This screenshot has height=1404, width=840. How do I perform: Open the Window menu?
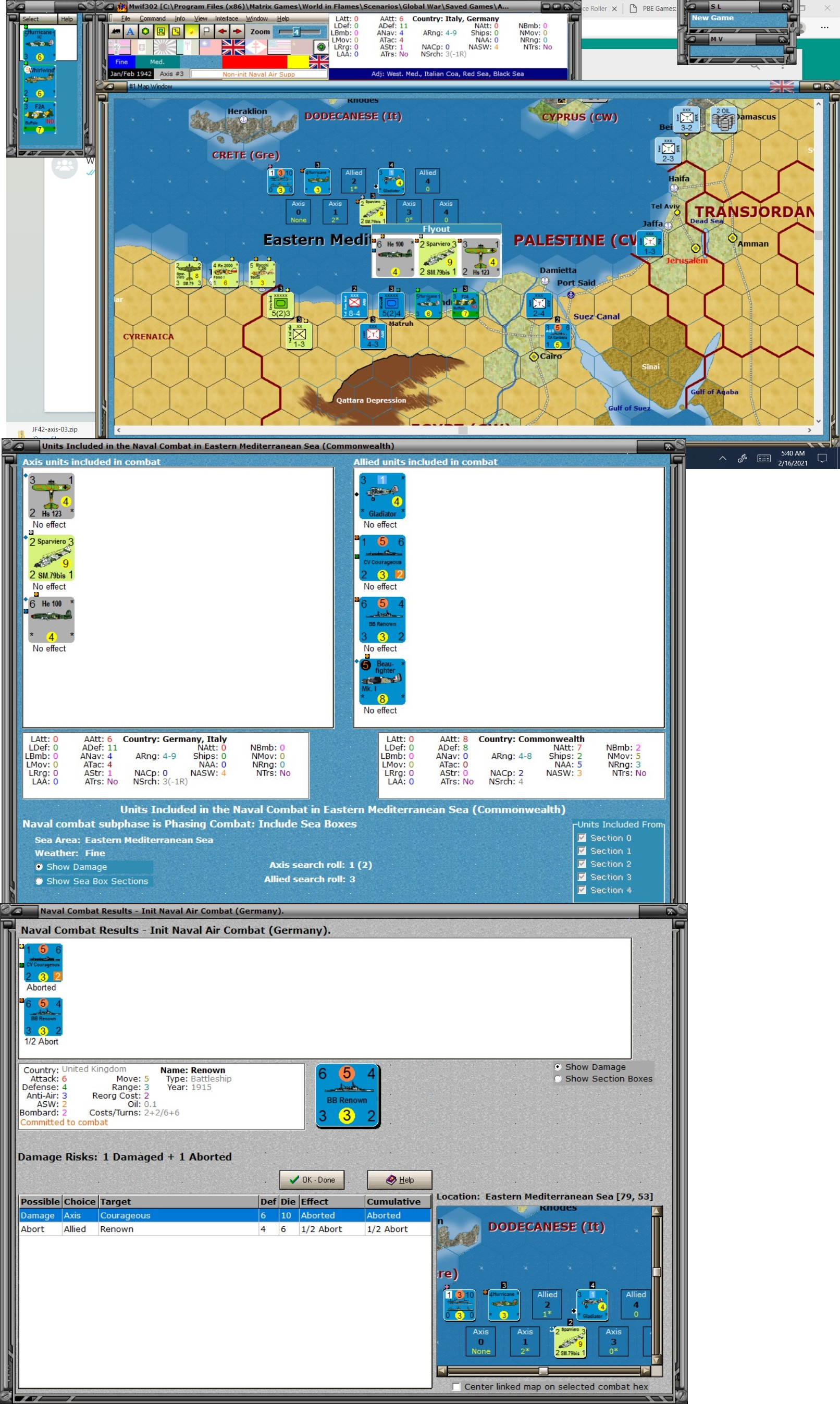(257, 19)
